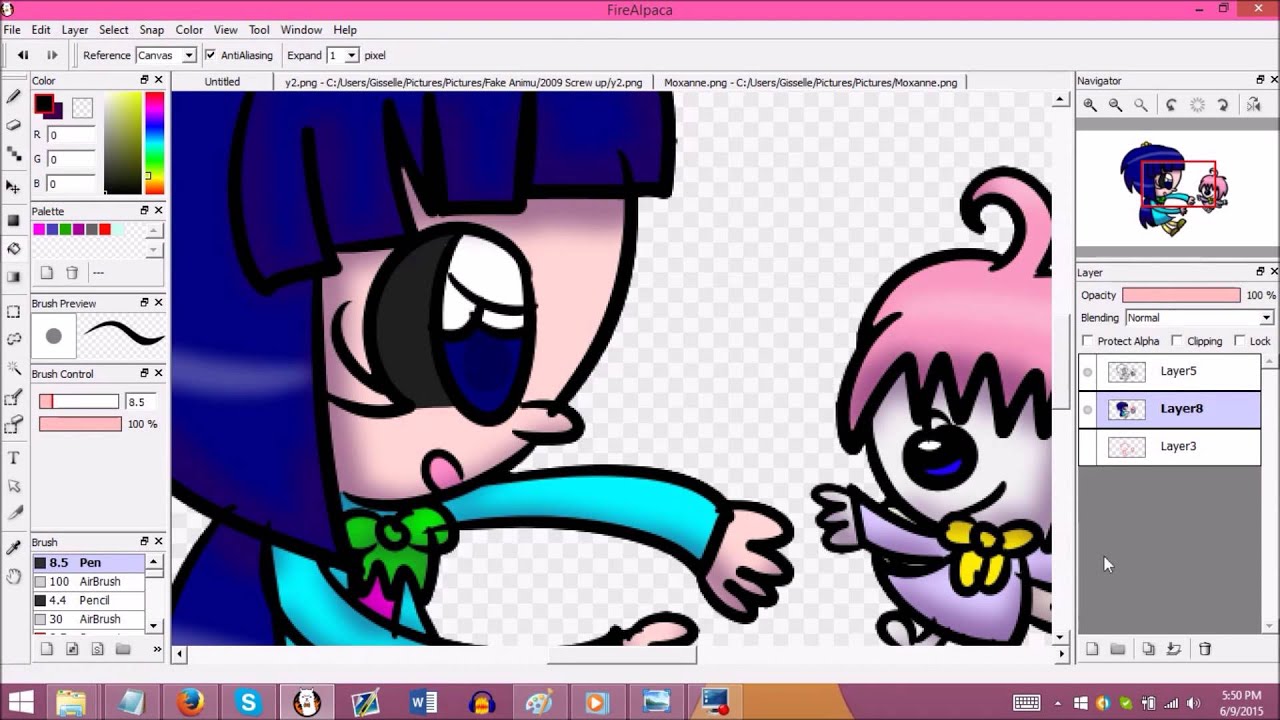The width and height of the screenshot is (1280, 720).
Task: Select the Select Pen tool
Action: click(x=13, y=398)
